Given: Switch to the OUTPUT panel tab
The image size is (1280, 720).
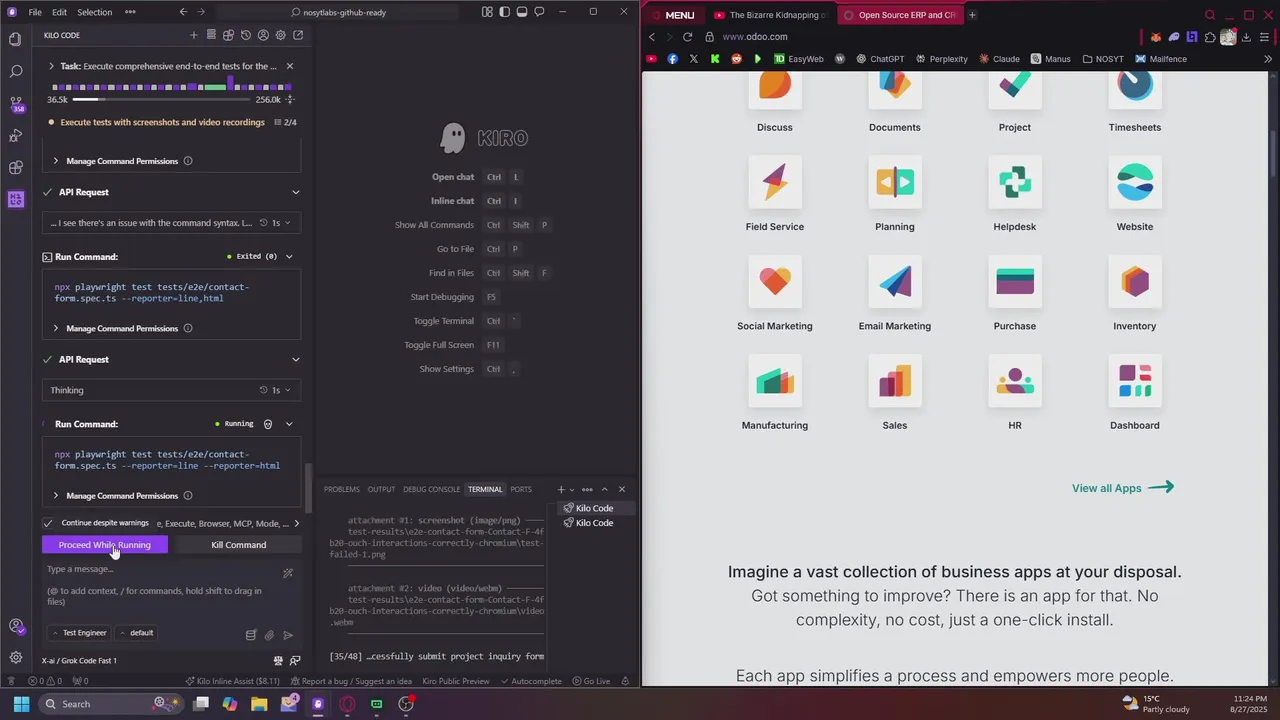Looking at the screenshot, I should 381,489.
